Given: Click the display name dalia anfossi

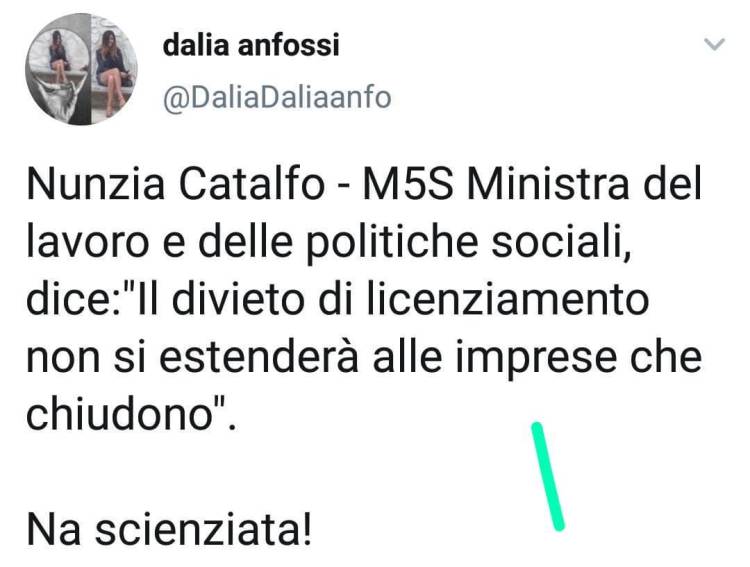Looking at the screenshot, I should pos(251,45).
